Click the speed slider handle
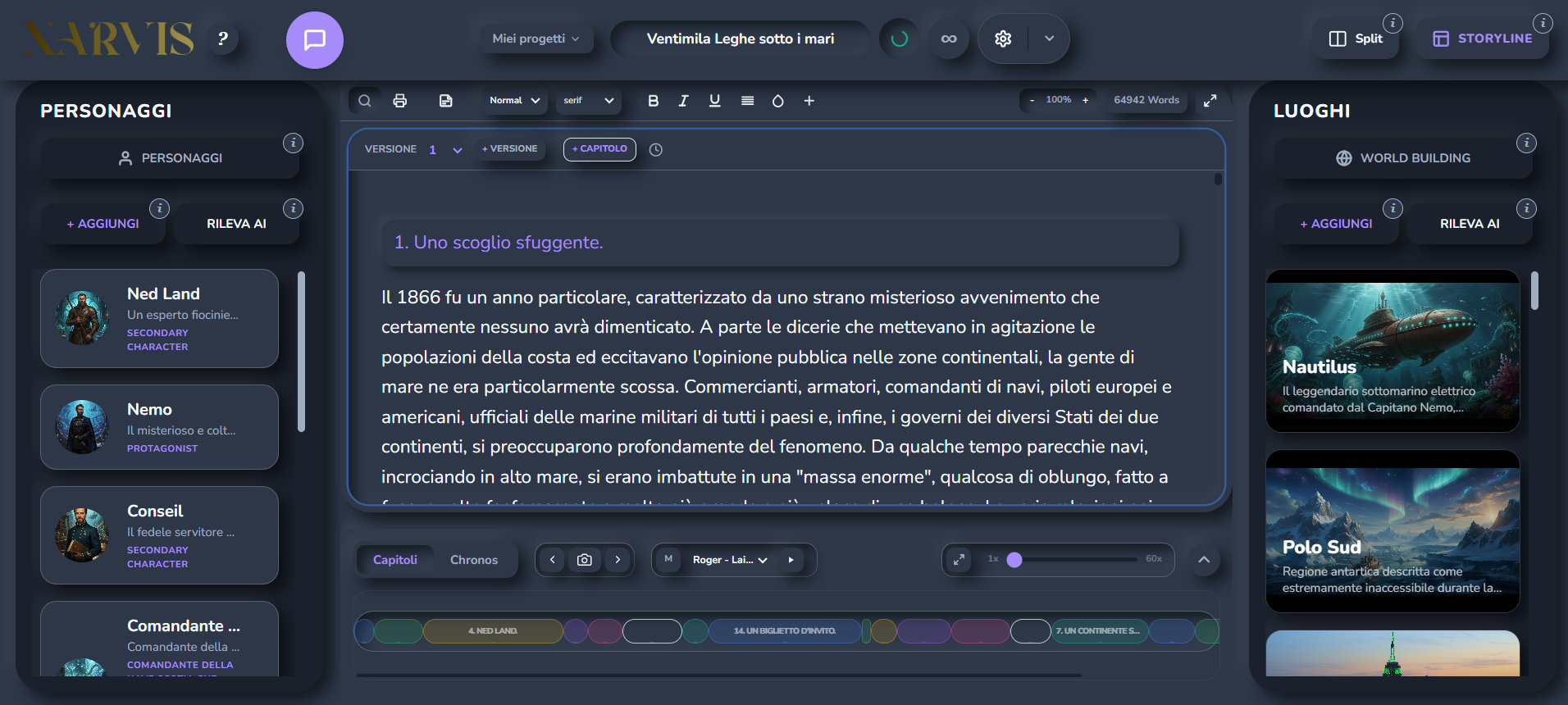The width and height of the screenshot is (1568, 705). pos(1014,560)
